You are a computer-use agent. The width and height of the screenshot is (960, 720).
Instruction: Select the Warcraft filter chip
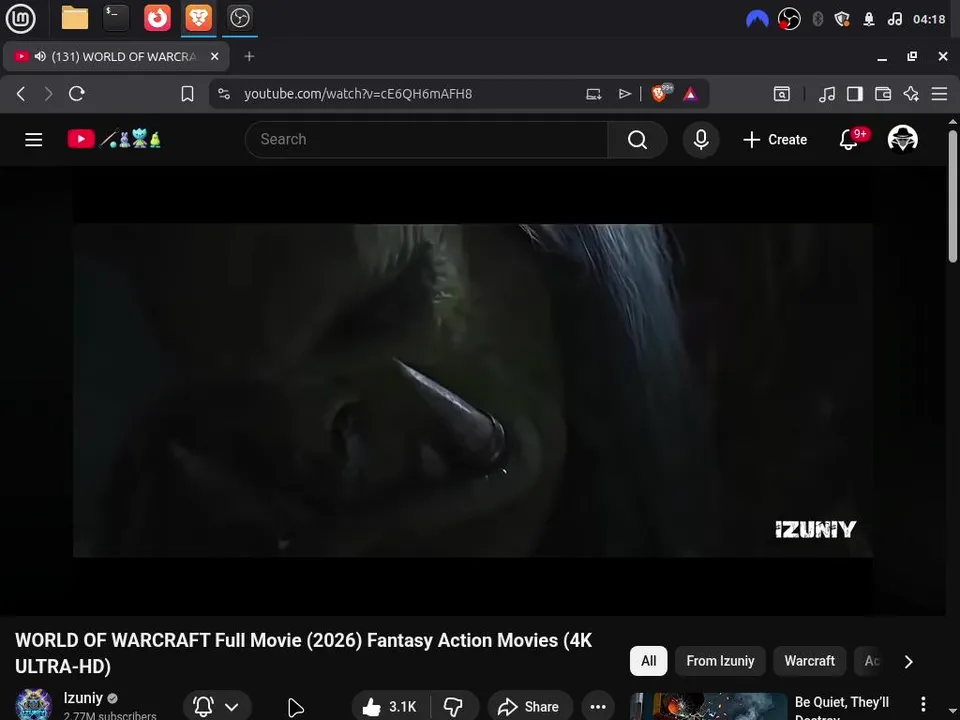click(809, 661)
